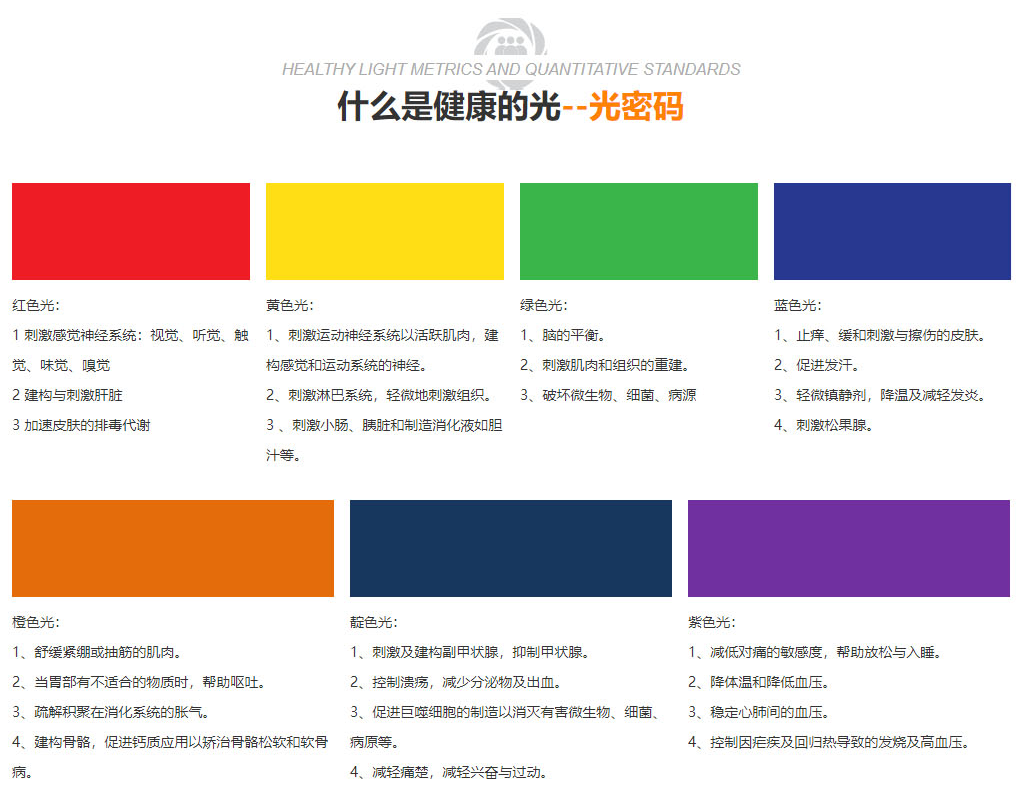Select the "靛色光" label
Viewport: 1016px width, 789px height.
(370, 618)
